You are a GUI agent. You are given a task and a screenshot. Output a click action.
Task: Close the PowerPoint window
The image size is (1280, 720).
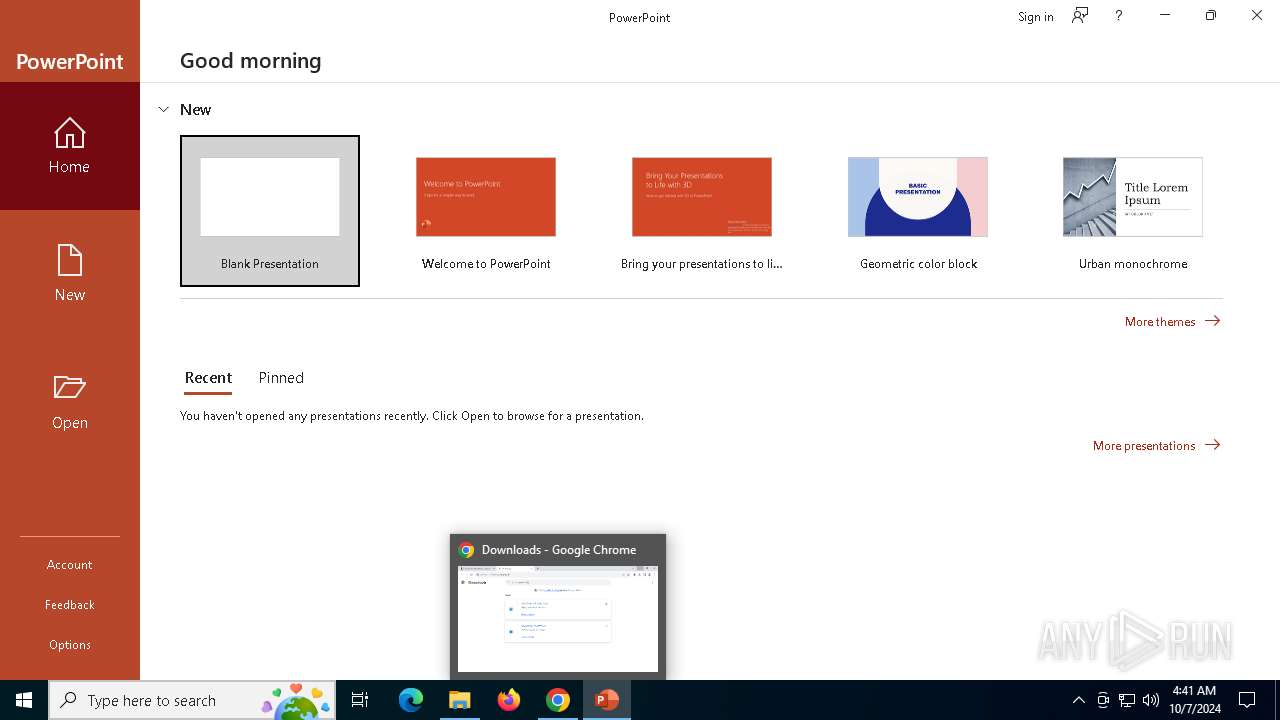pyautogui.click(x=1257, y=15)
